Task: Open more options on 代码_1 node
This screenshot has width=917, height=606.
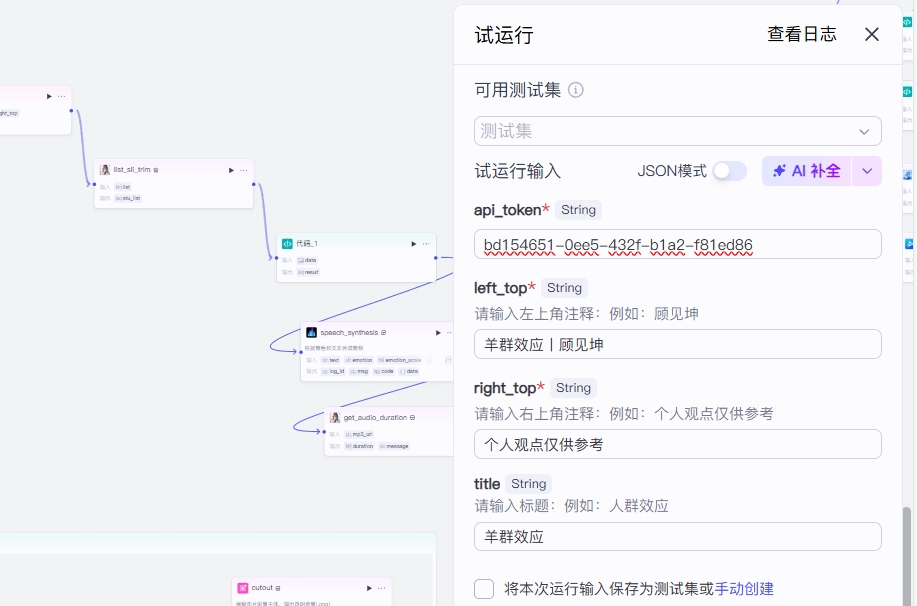Action: click(x=426, y=243)
